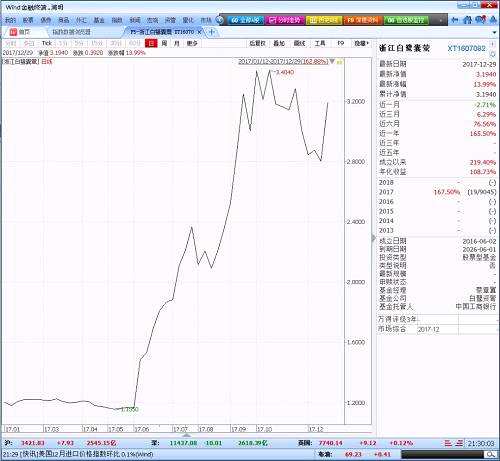Click the yellow icon next to date range
Screen dimensions: 500x461
[x=340, y=62]
